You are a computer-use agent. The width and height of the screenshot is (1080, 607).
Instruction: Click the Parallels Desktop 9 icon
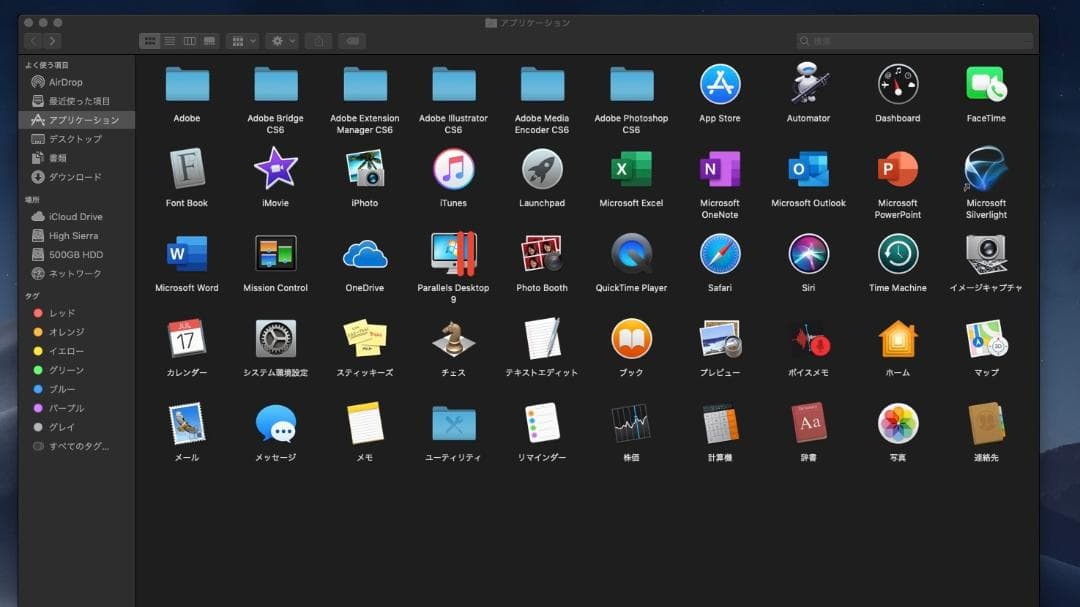point(453,254)
